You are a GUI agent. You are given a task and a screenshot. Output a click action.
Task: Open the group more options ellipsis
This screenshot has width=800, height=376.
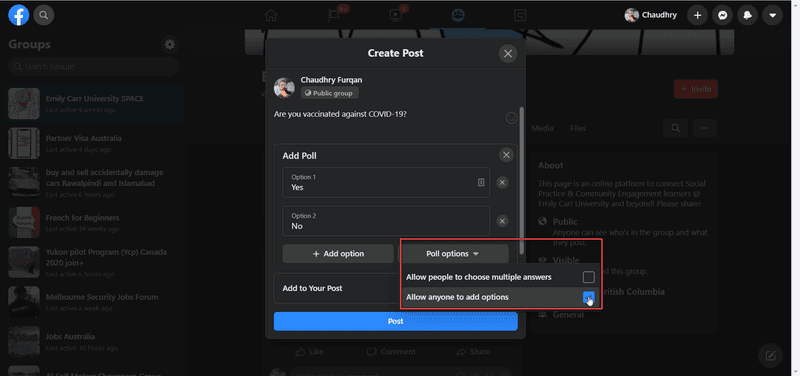point(705,129)
